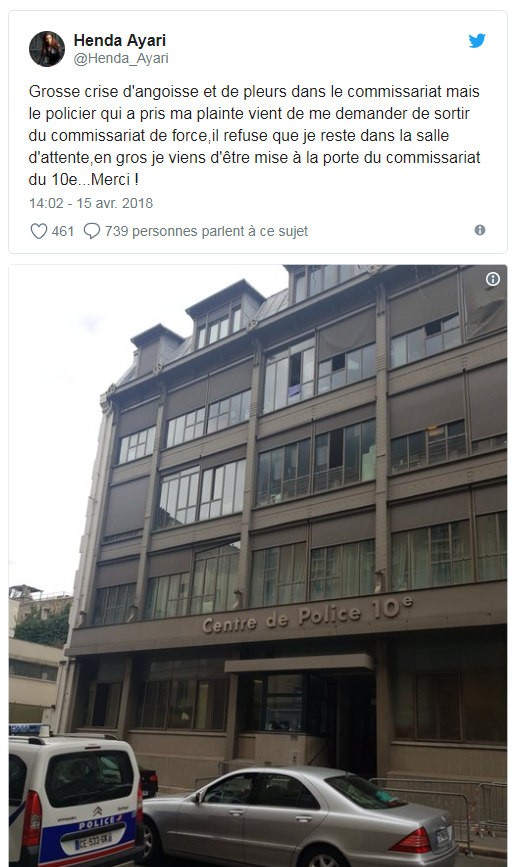
Task: Like the tweet with the heart icon
Action: pos(38,231)
